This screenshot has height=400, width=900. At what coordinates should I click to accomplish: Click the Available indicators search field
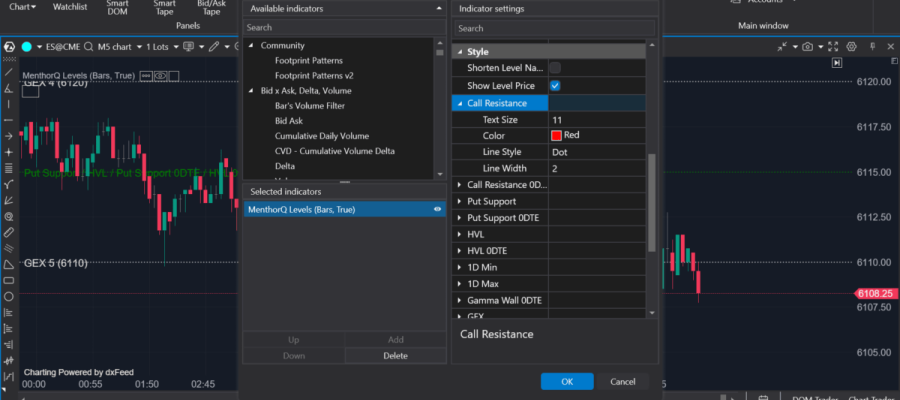(x=340, y=28)
